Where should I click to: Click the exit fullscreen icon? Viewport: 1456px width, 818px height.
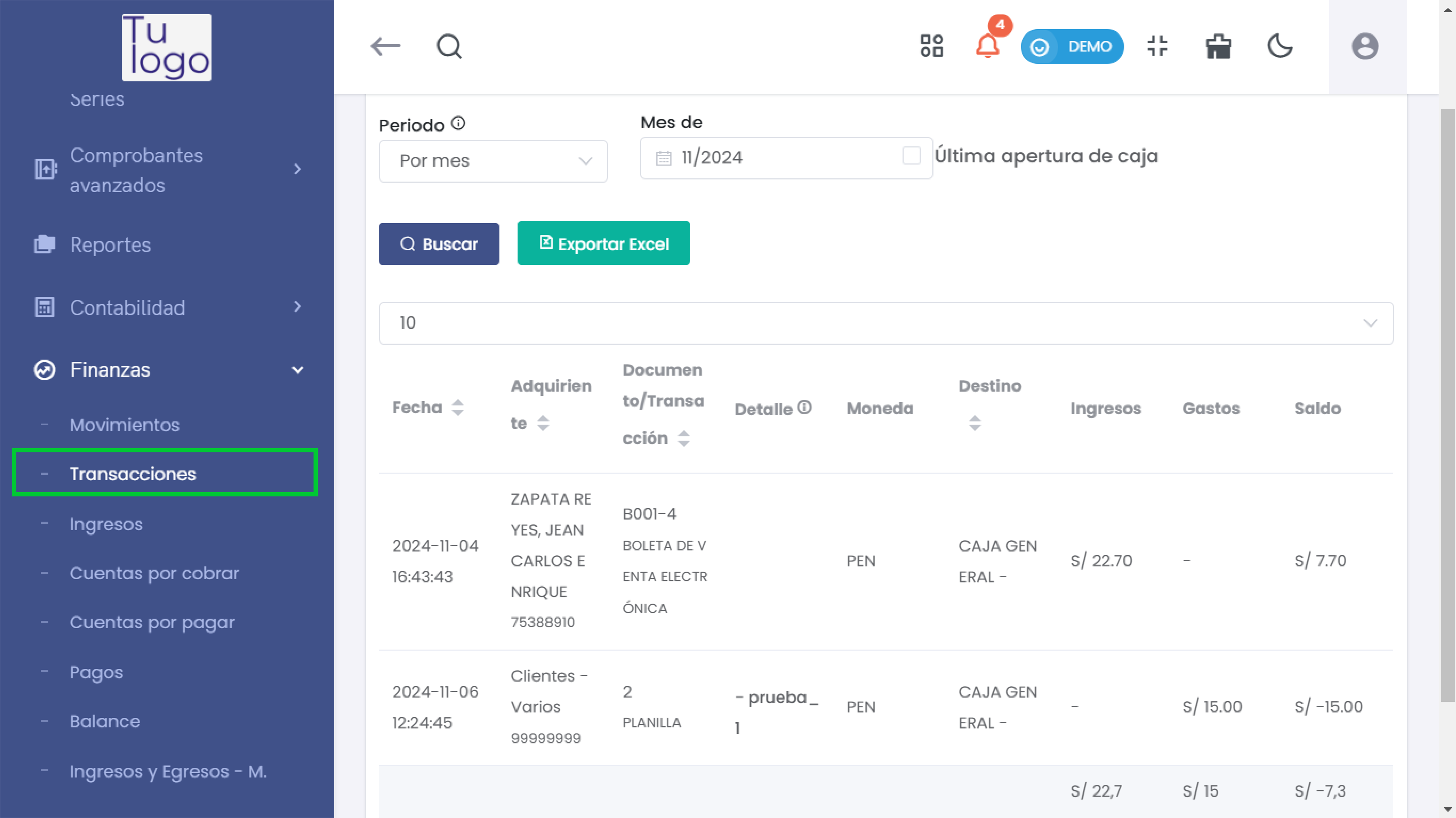pyautogui.click(x=1157, y=46)
